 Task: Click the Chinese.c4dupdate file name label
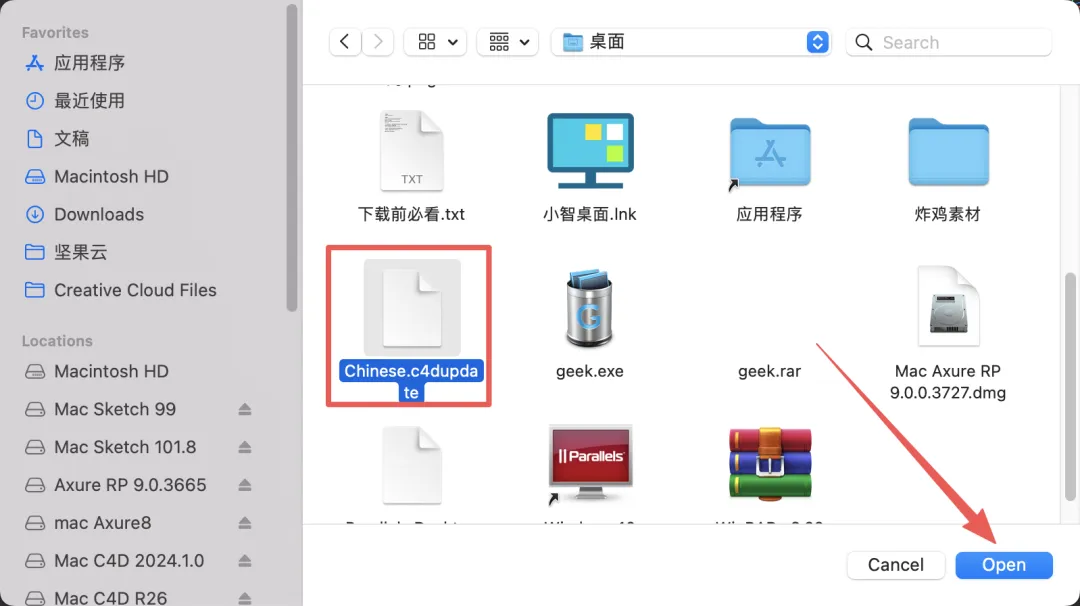pos(411,382)
